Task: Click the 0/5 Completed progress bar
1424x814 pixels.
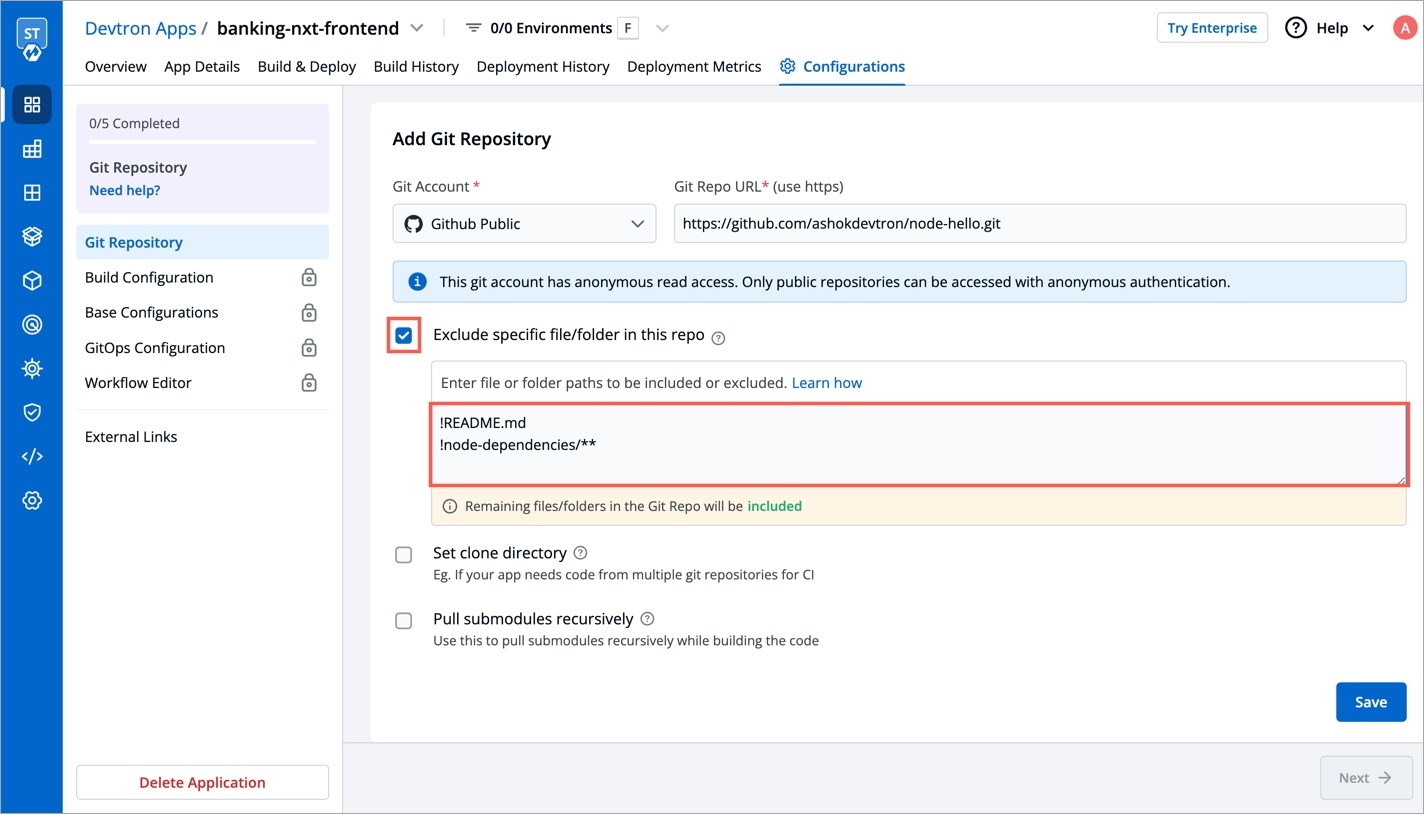Action: click(202, 142)
